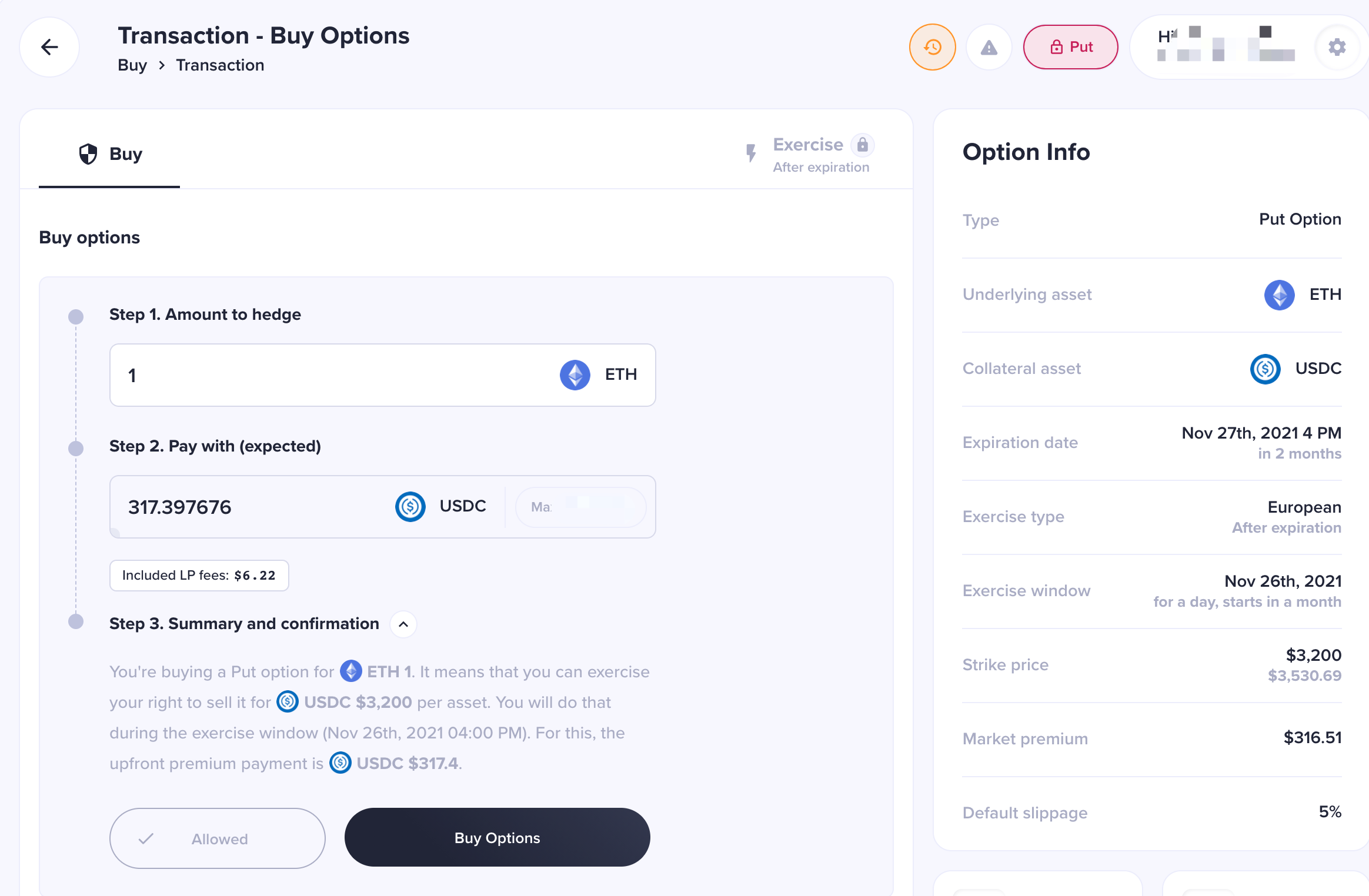The height and width of the screenshot is (896, 1369).
Task: Open the transaction history clock icon
Action: point(933,47)
